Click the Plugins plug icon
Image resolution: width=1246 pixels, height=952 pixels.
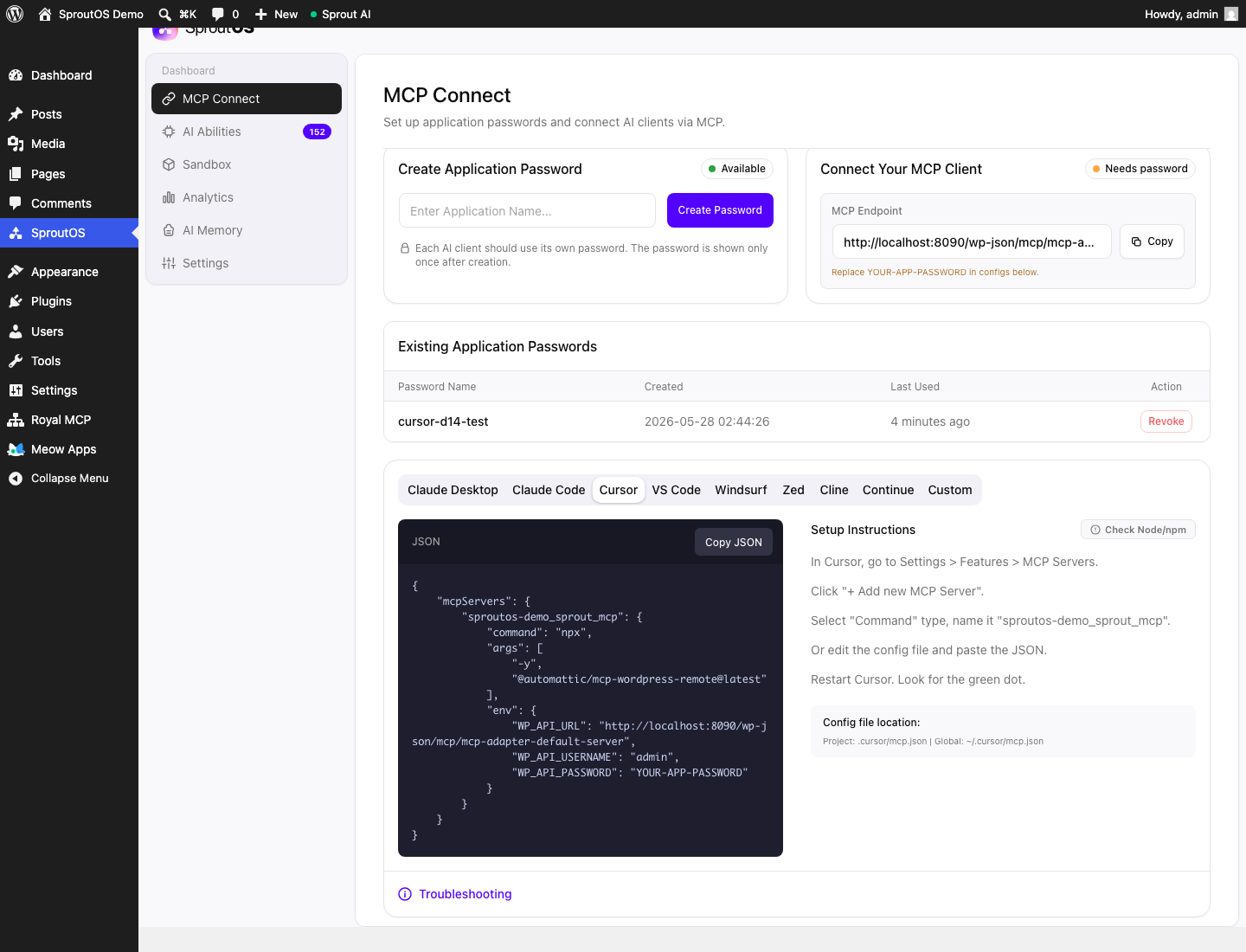point(16,301)
